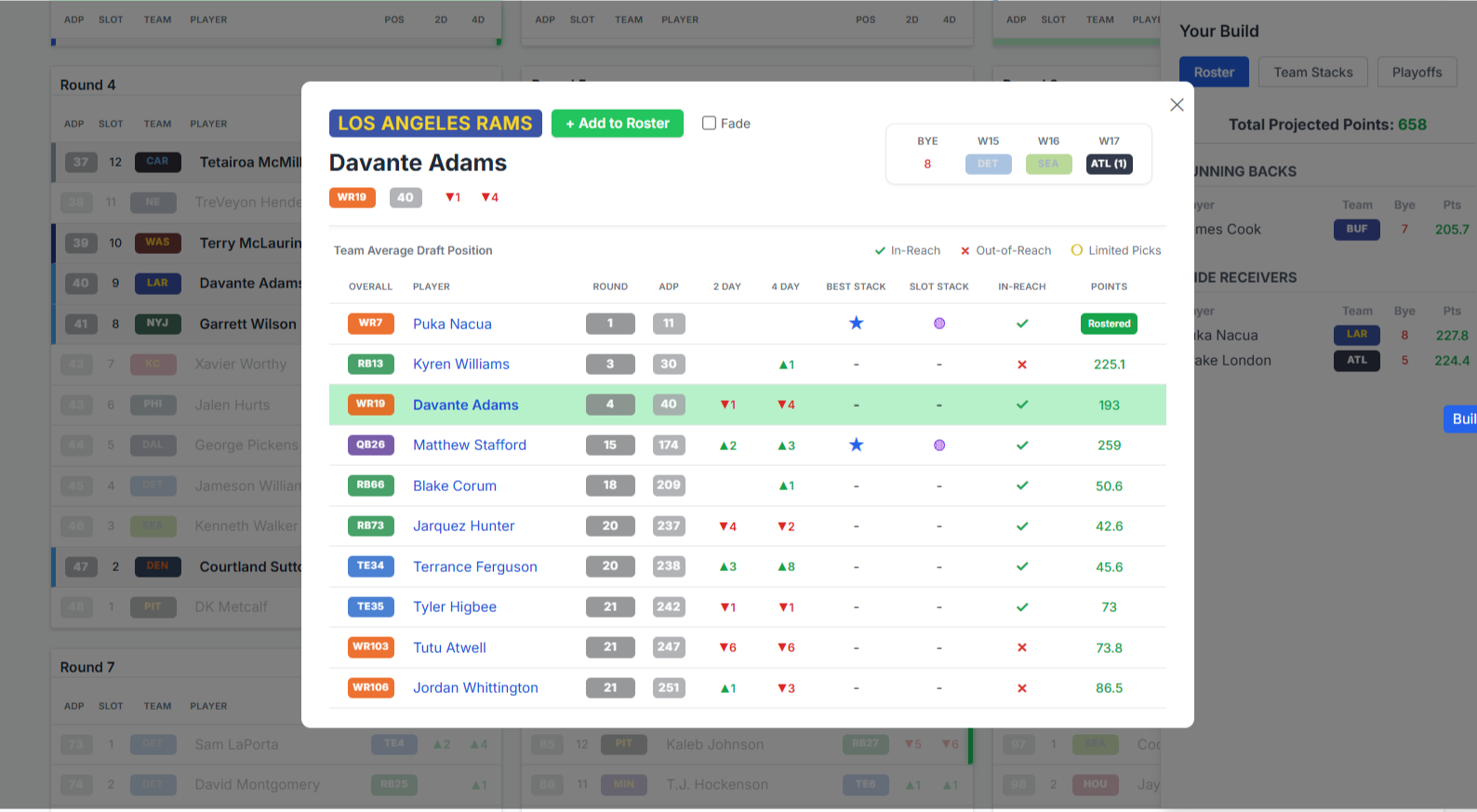The width and height of the screenshot is (1477, 812).
Task: Open the Playoffs tab
Action: point(1417,73)
